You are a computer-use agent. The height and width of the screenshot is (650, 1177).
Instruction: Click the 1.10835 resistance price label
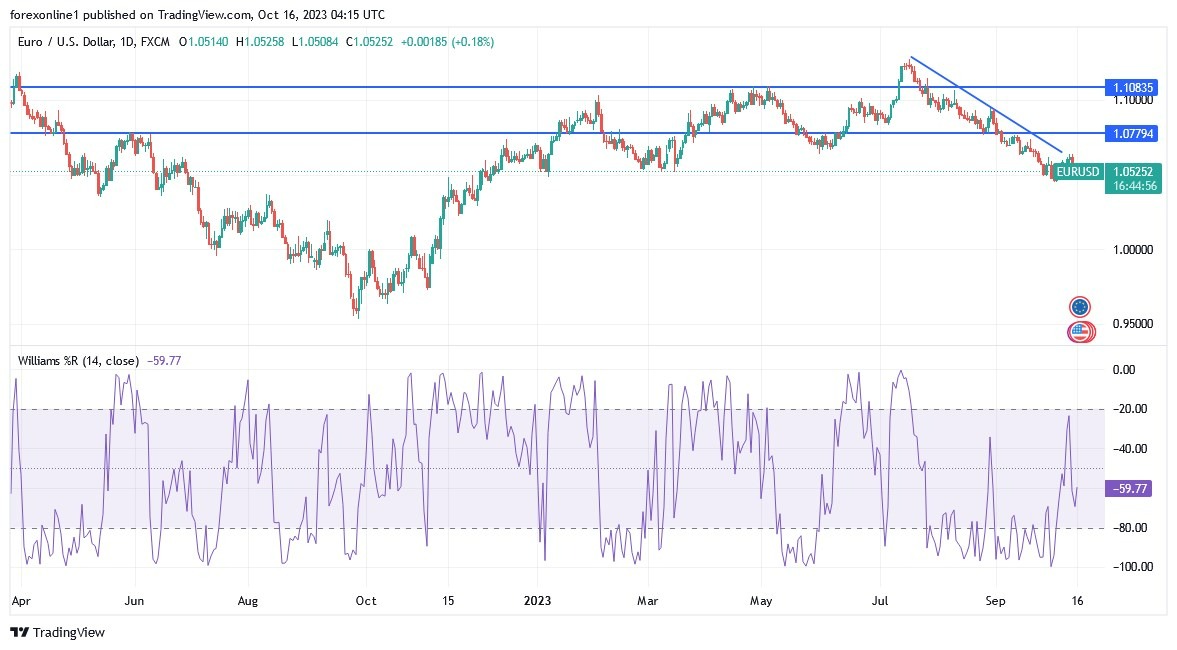pyautogui.click(x=1133, y=88)
